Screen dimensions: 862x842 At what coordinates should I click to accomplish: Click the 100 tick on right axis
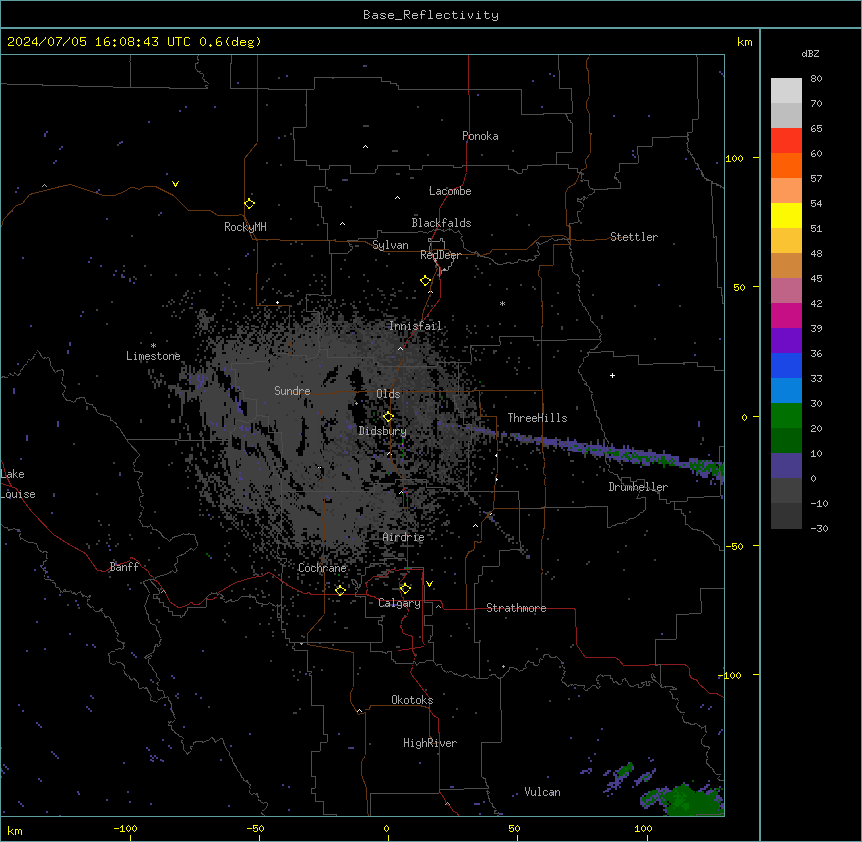coord(734,158)
